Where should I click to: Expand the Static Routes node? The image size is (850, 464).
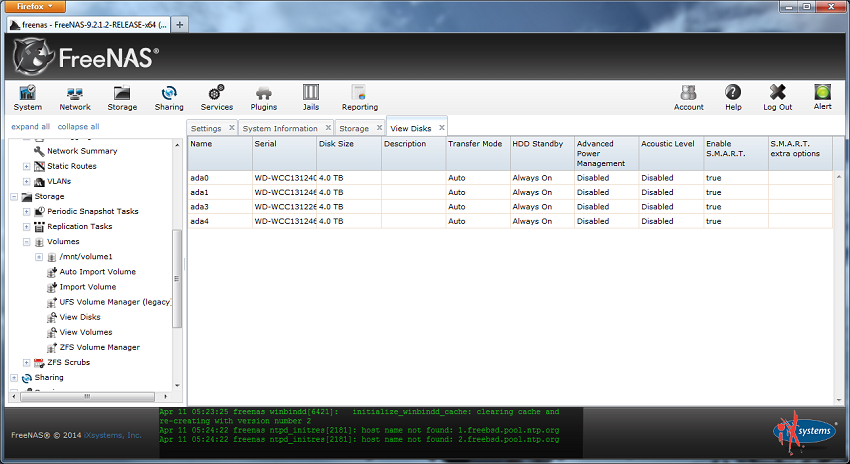pos(26,166)
